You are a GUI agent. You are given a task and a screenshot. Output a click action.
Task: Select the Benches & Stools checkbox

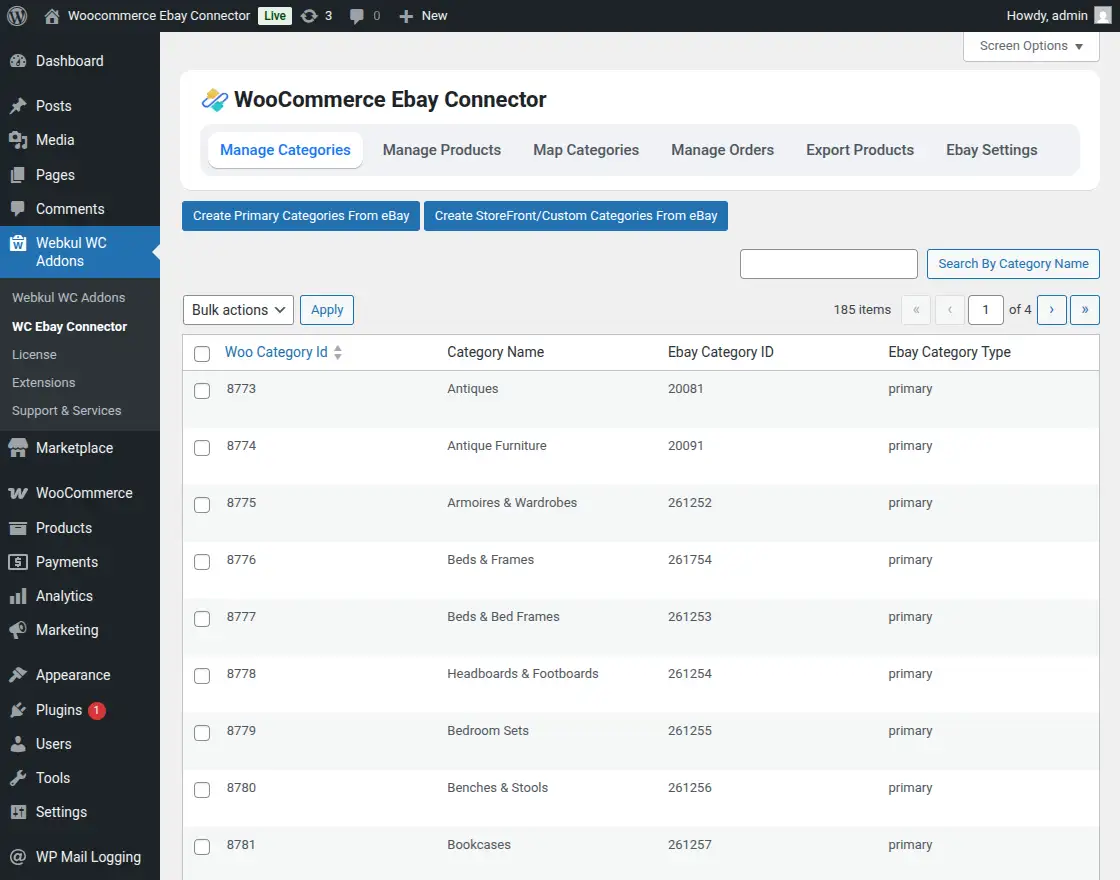point(202,790)
